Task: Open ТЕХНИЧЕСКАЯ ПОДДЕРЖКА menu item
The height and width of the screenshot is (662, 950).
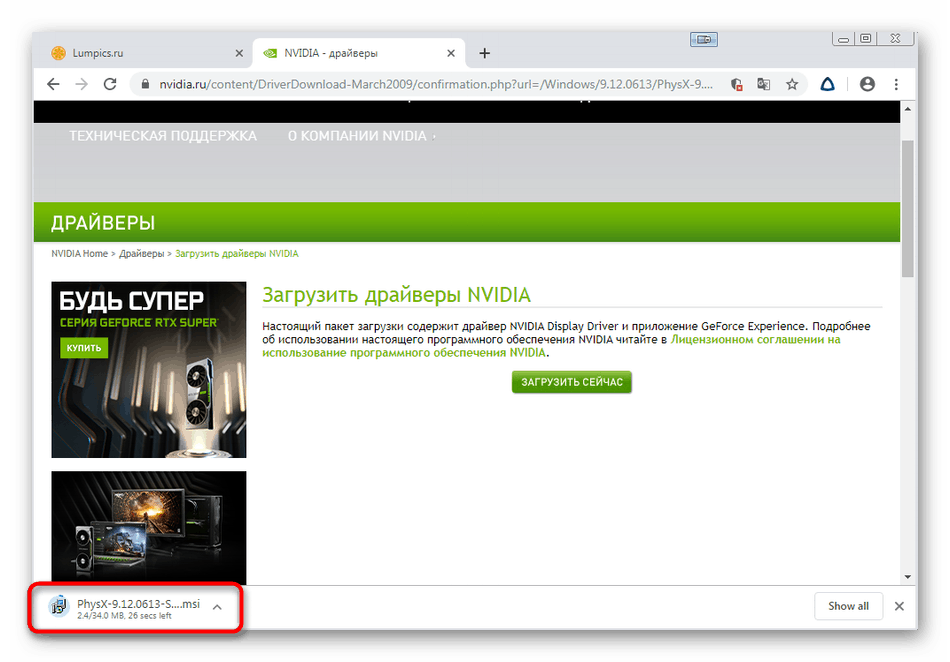Action: [x=163, y=136]
